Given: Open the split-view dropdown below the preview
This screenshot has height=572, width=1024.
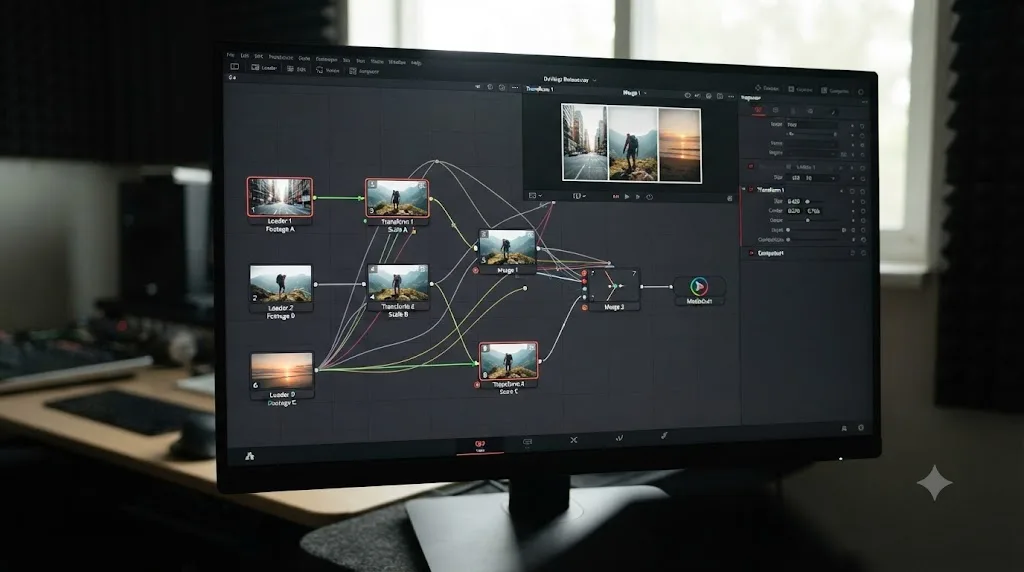Looking at the screenshot, I should point(579,195).
